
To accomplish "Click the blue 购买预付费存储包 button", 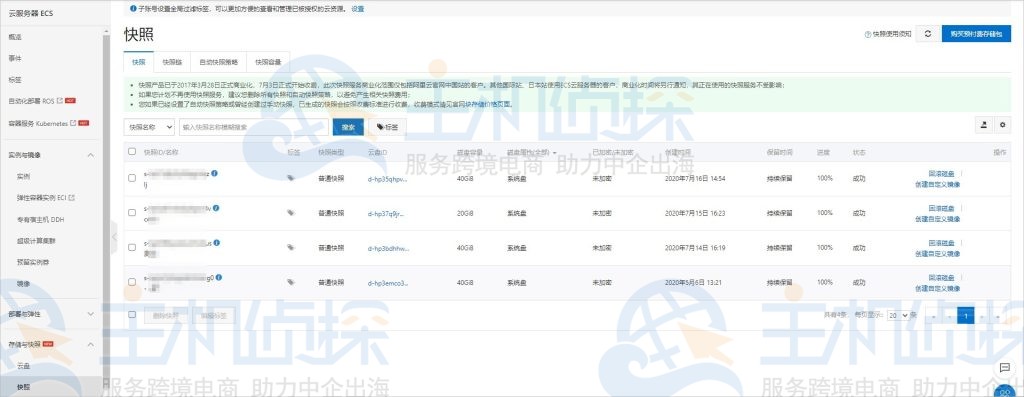I will tap(976, 33).
